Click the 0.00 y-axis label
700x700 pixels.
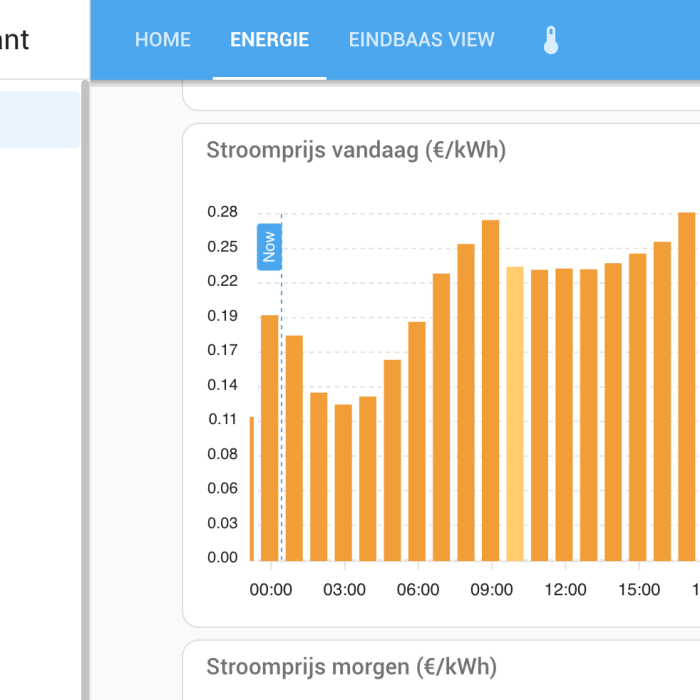click(x=222, y=558)
